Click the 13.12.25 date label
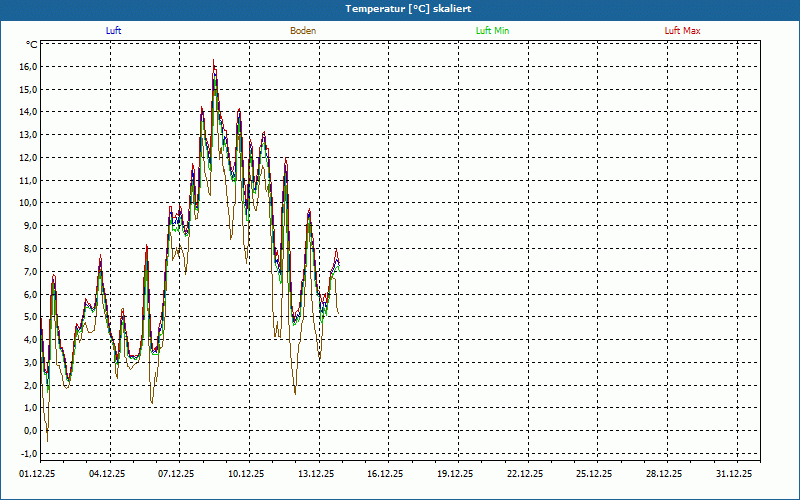The width and height of the screenshot is (800, 500). pyautogui.click(x=316, y=474)
